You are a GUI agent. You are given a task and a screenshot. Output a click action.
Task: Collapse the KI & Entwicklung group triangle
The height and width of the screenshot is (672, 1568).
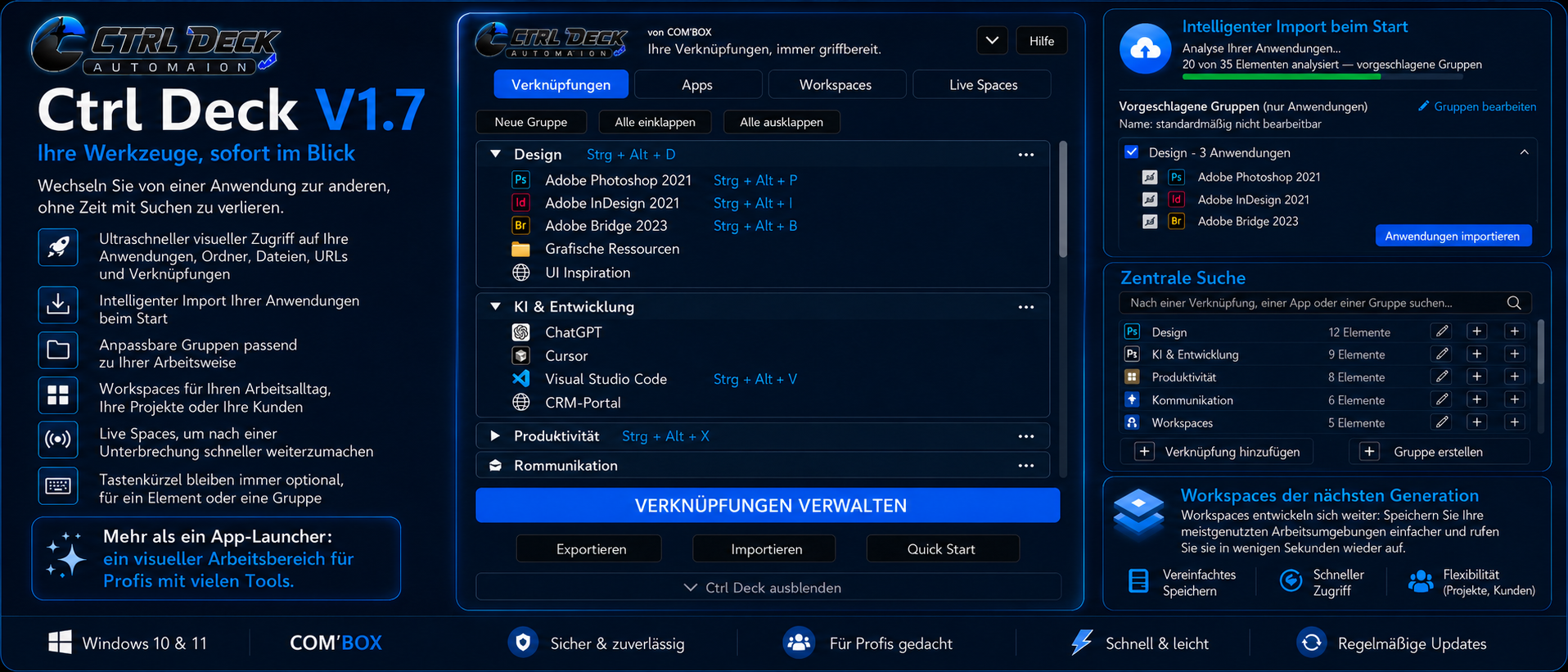click(495, 306)
